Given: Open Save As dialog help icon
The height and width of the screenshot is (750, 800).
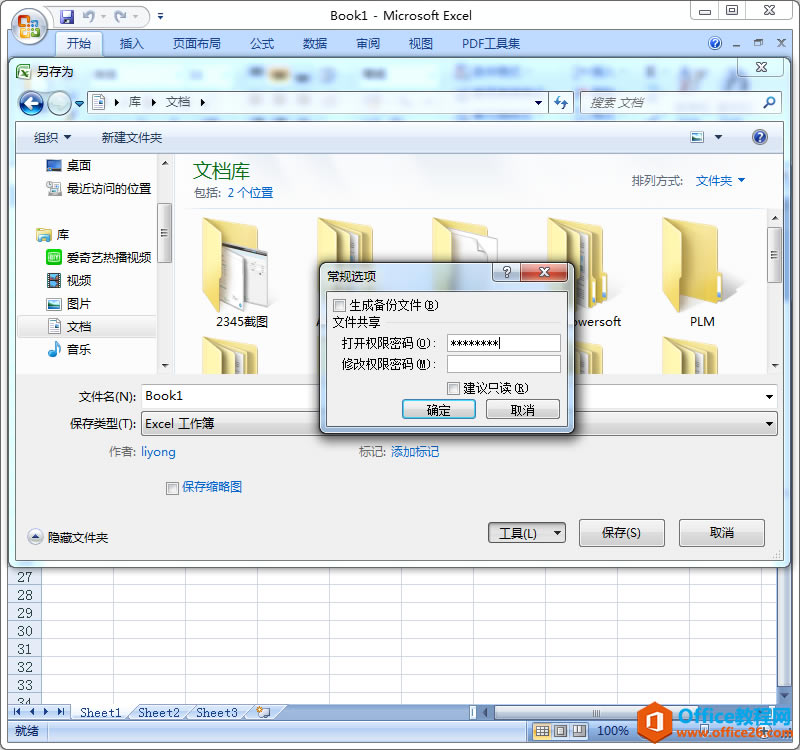Looking at the screenshot, I should pyautogui.click(x=759, y=137).
